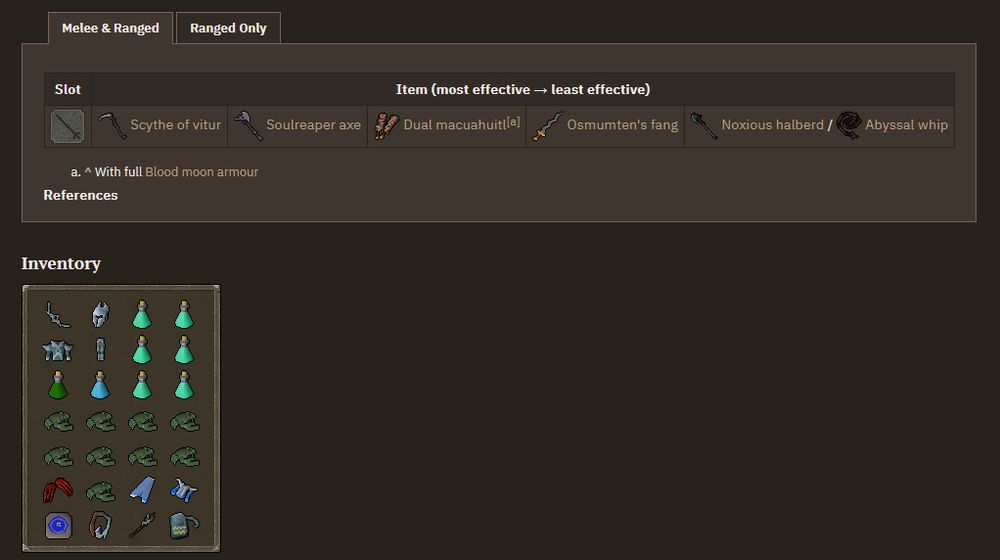The height and width of the screenshot is (560, 1000).
Task: Open the Dual macuahuitl link
Action: (x=454, y=125)
